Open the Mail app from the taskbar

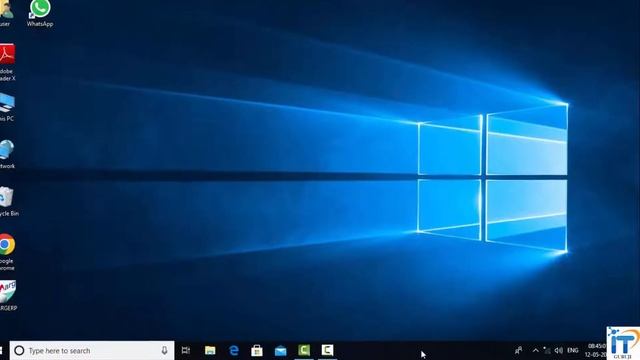pyautogui.click(x=280, y=351)
